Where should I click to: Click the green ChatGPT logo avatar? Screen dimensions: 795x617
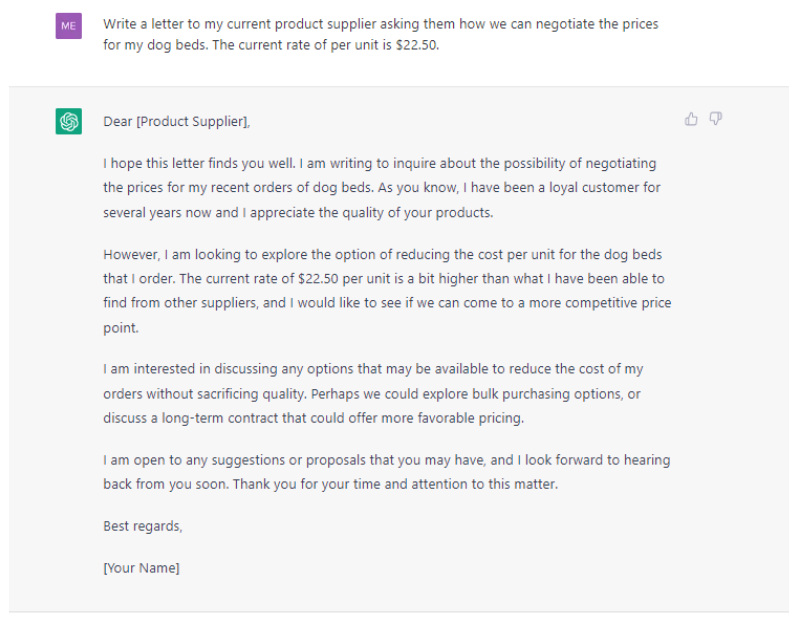(x=68, y=121)
